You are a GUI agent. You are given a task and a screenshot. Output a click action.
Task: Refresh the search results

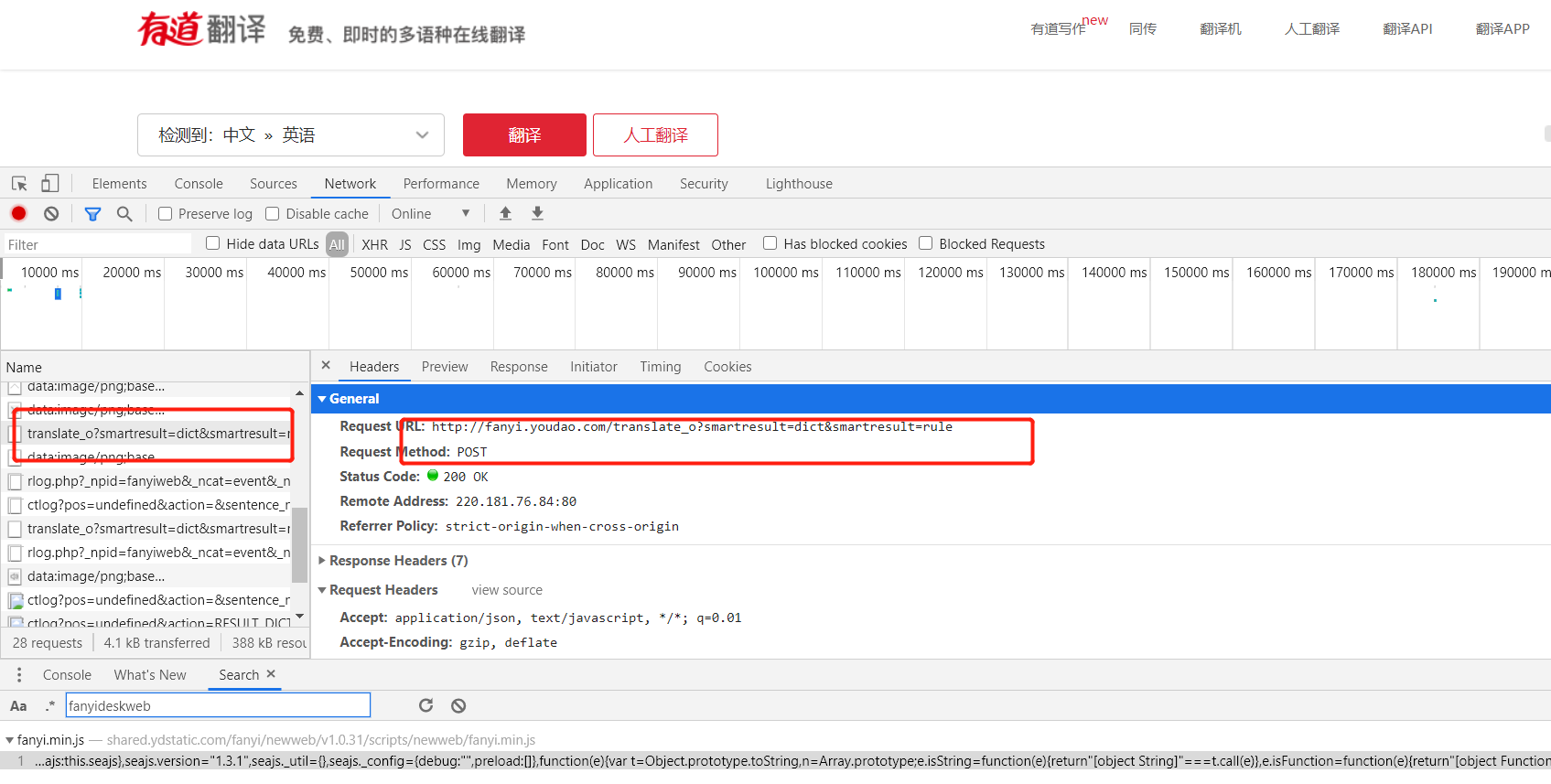(425, 705)
